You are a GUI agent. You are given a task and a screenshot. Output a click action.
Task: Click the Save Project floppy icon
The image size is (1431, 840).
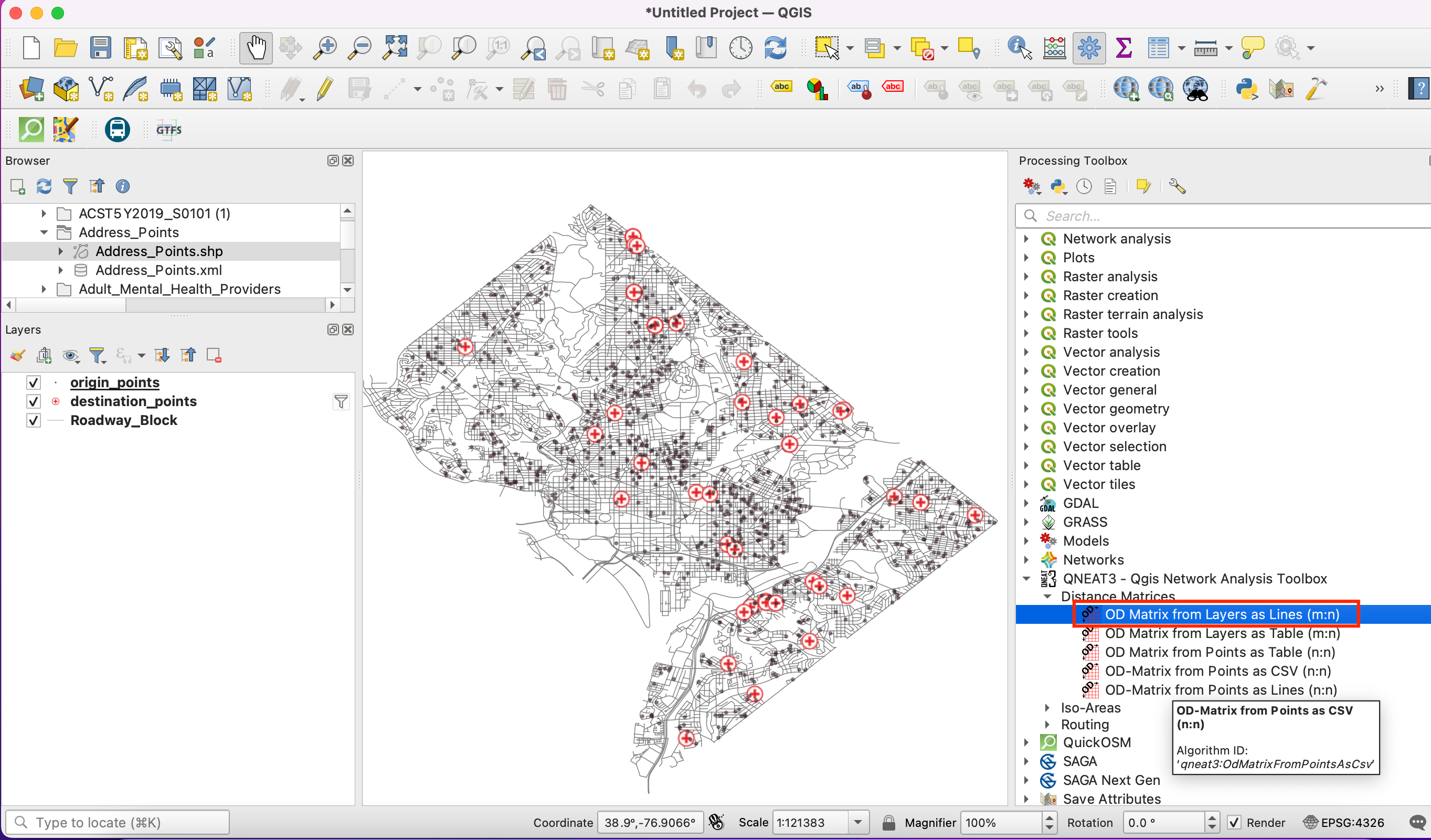[101, 48]
